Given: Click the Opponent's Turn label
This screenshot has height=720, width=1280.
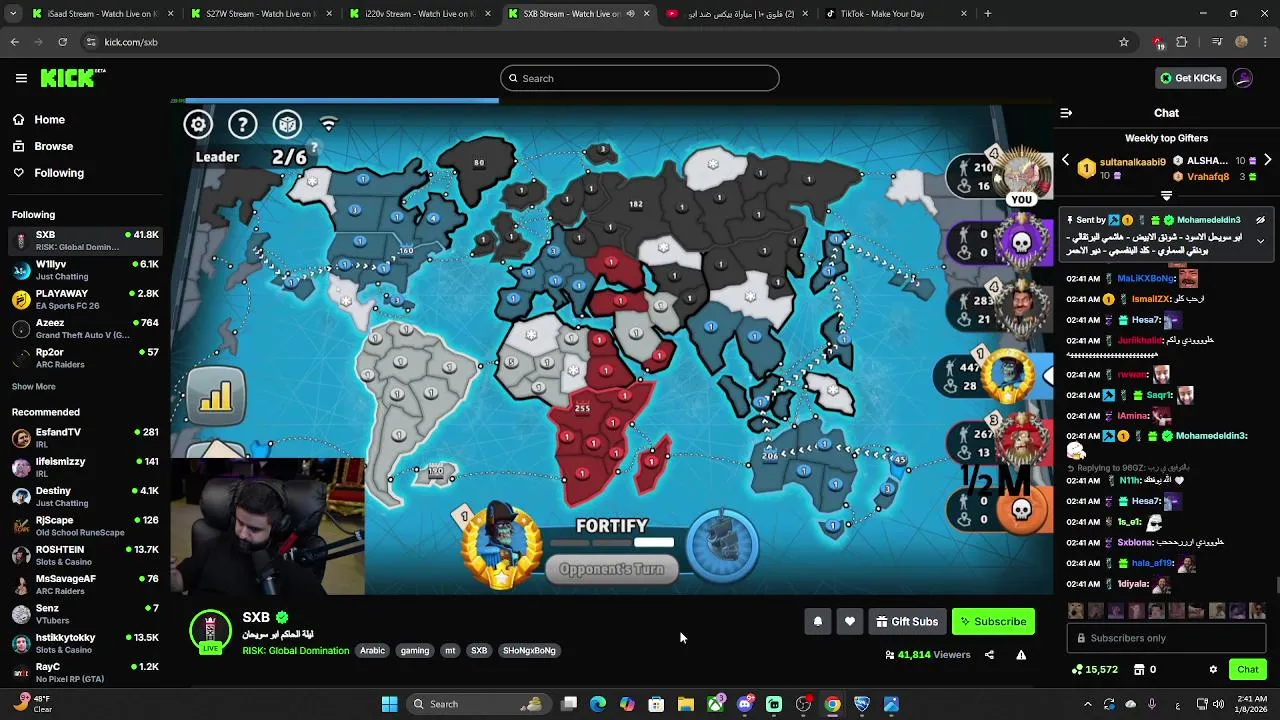Looking at the screenshot, I should 611,569.
